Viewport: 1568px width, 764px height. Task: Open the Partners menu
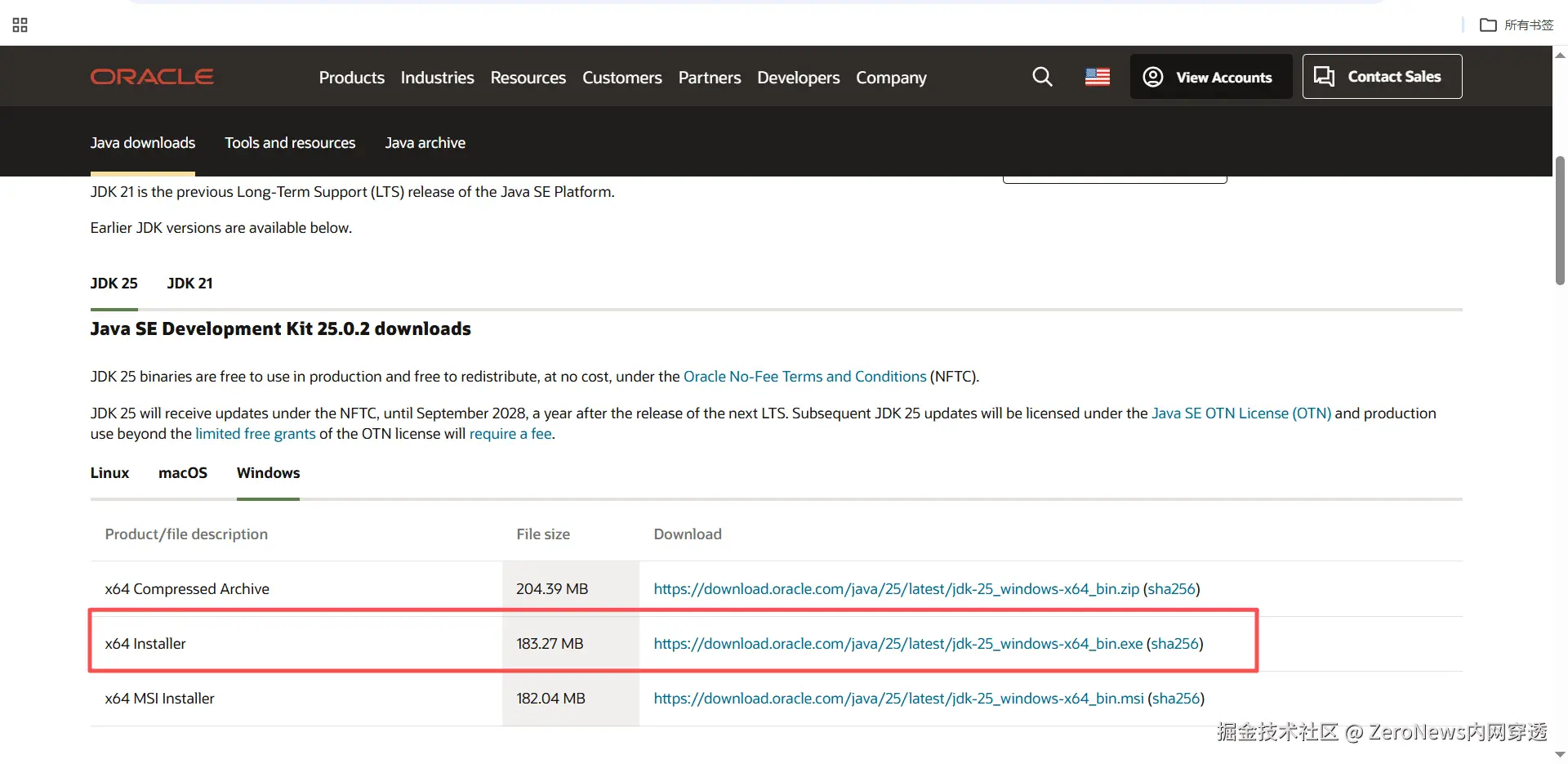tap(710, 78)
